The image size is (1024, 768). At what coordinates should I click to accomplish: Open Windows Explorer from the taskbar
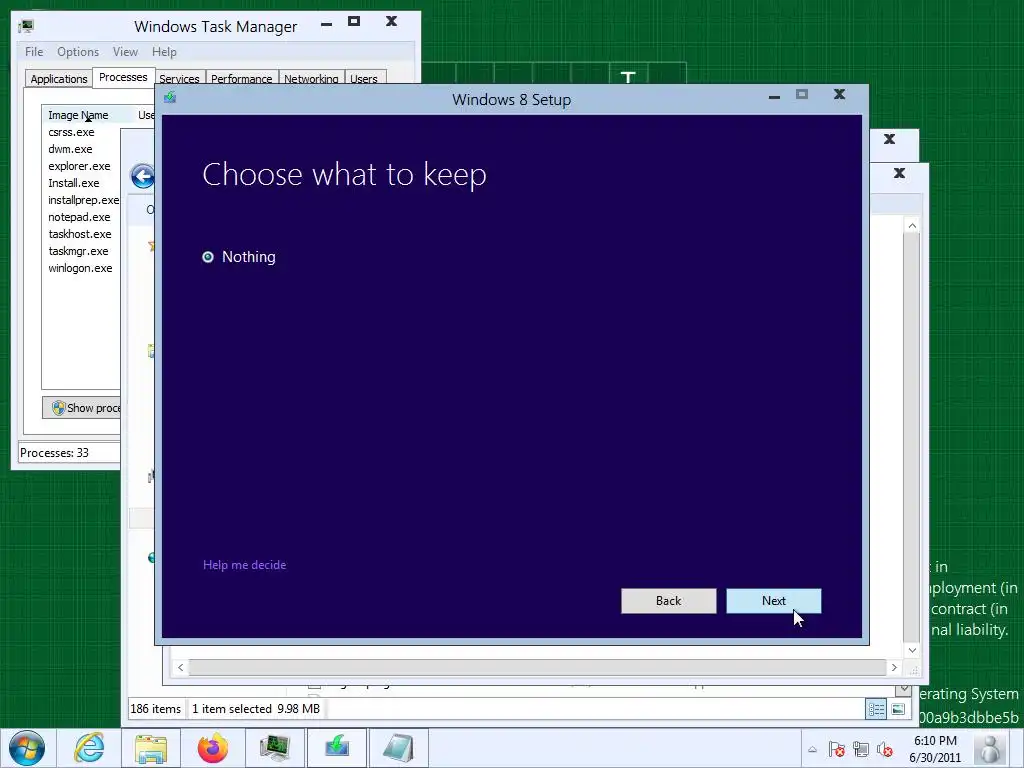tap(151, 748)
